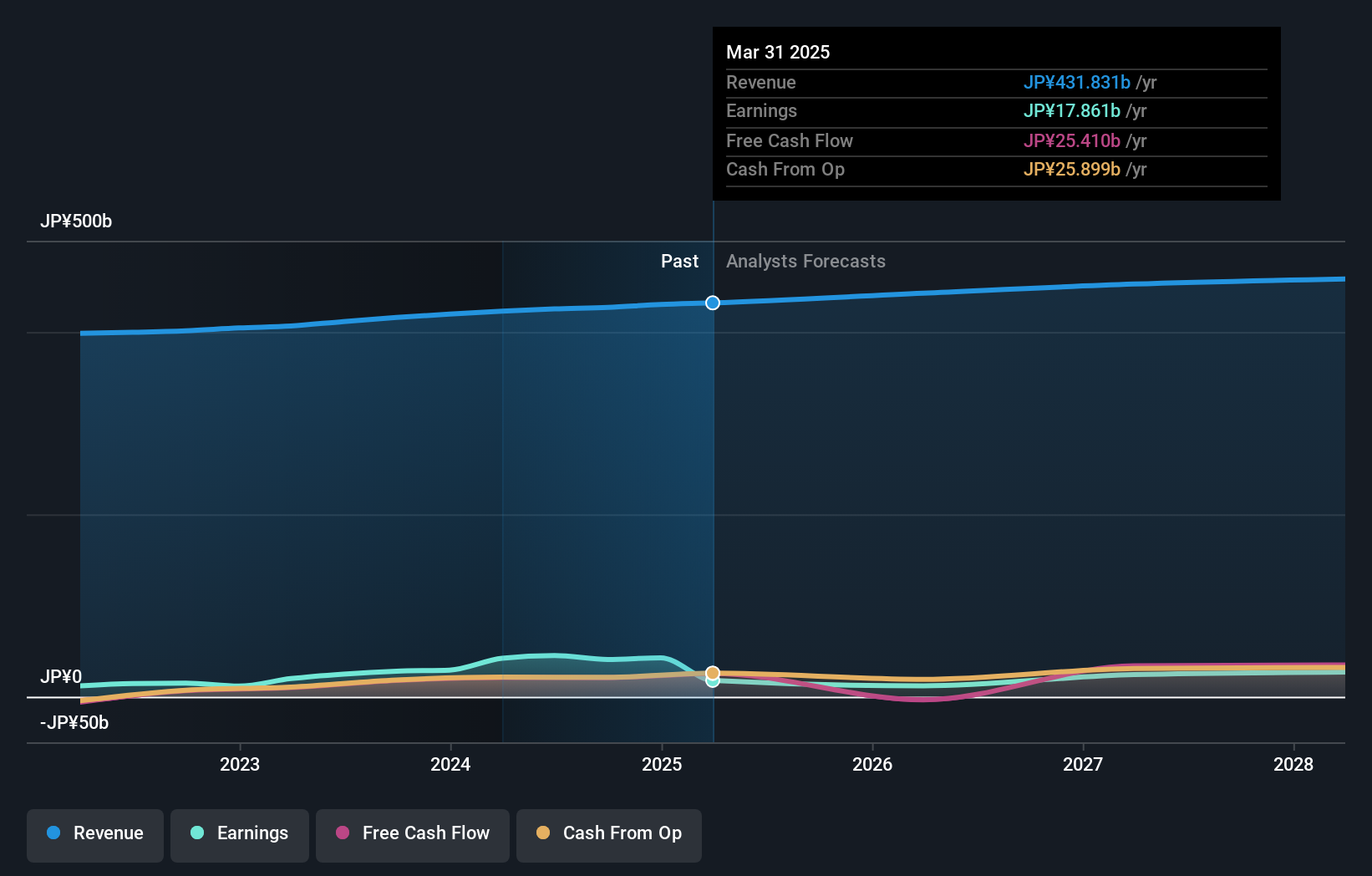Click the Cash From Op row label in tooltip
1372x876 pixels.
click(785, 170)
